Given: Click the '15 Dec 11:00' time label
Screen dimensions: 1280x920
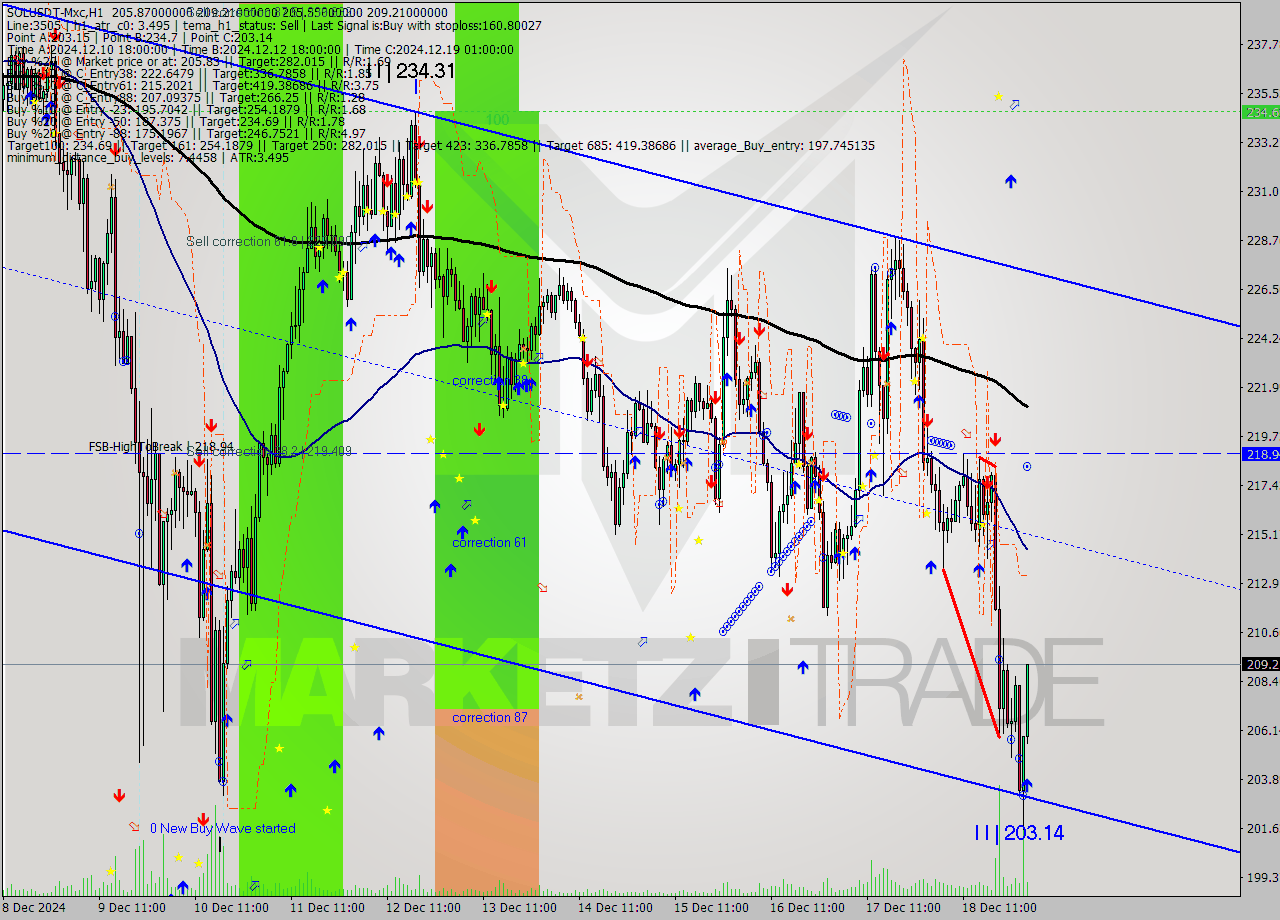Looking at the screenshot, I should (711, 908).
